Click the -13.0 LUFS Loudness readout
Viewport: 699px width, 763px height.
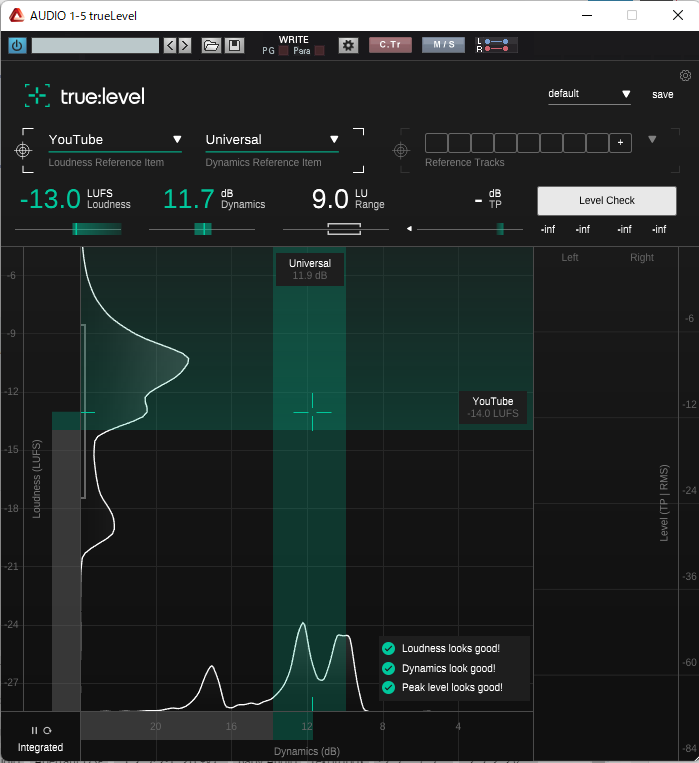tap(75, 199)
